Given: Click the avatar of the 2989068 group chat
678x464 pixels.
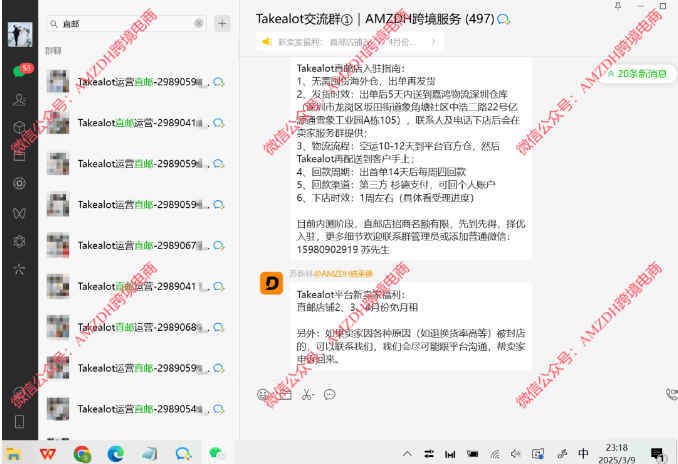Looking at the screenshot, I should pos(58,327).
